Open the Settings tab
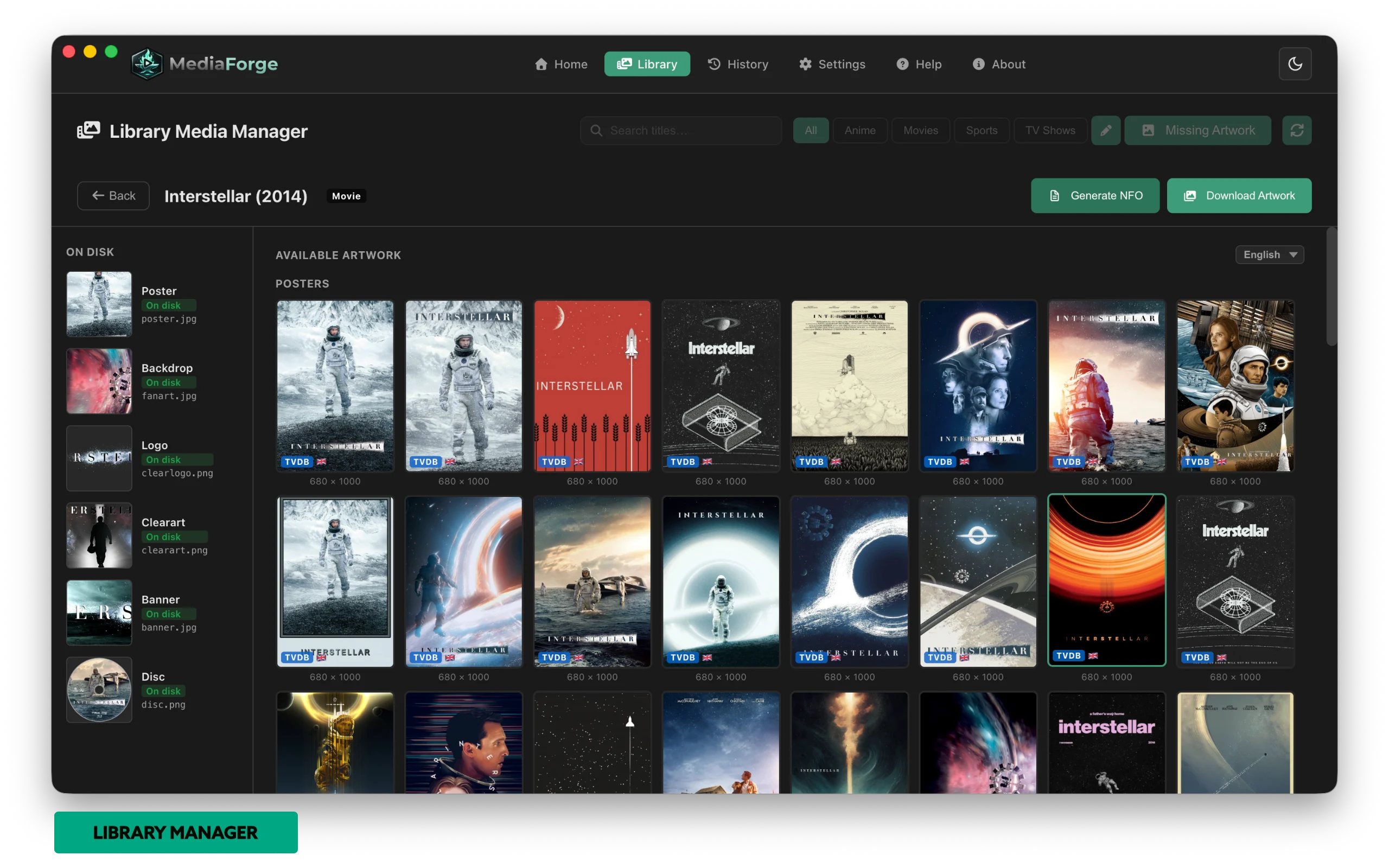This screenshot has width=1389, height=868. pyautogui.click(x=832, y=63)
